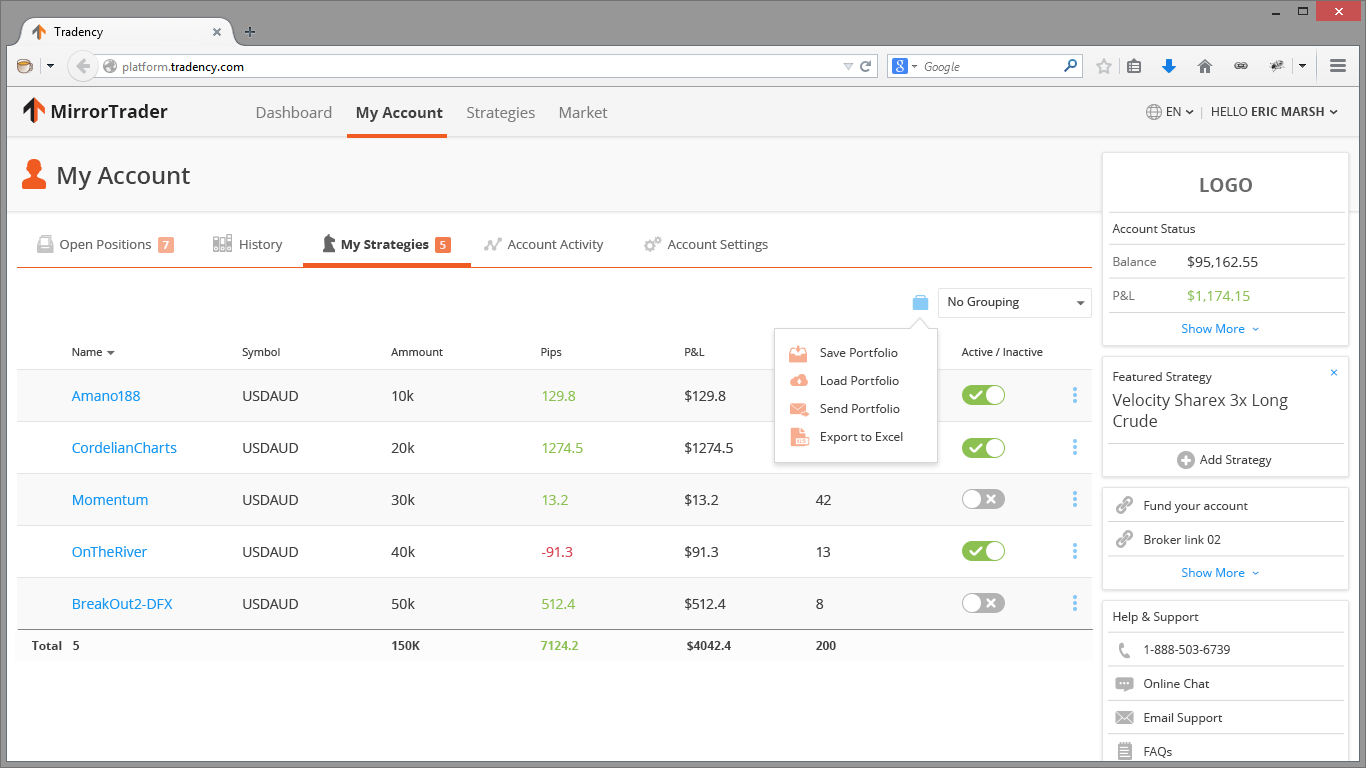The height and width of the screenshot is (768, 1366).
Task: Click Send Portfolio envelope icon
Action: point(798,409)
